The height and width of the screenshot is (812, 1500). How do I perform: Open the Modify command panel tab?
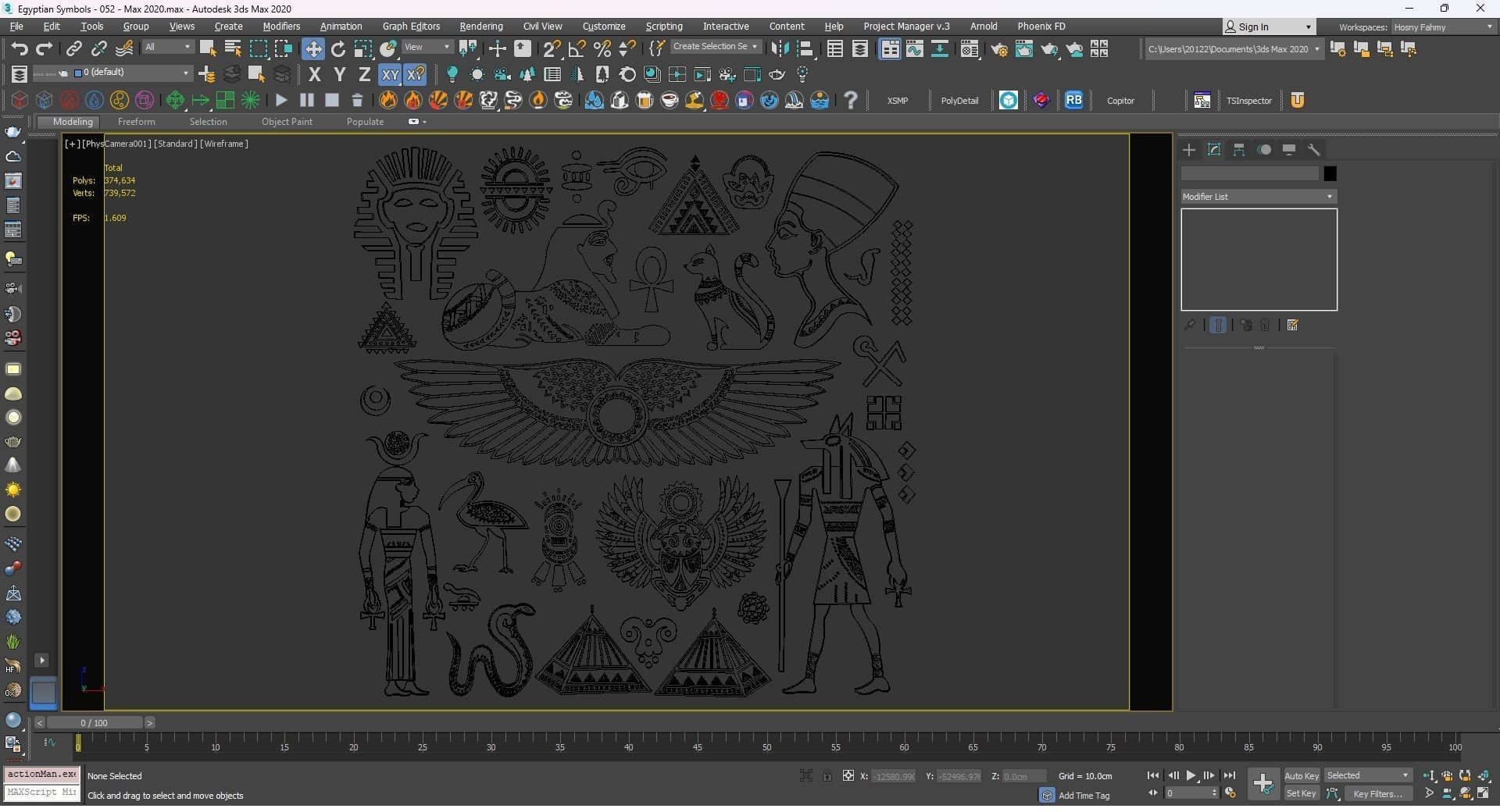point(1214,150)
